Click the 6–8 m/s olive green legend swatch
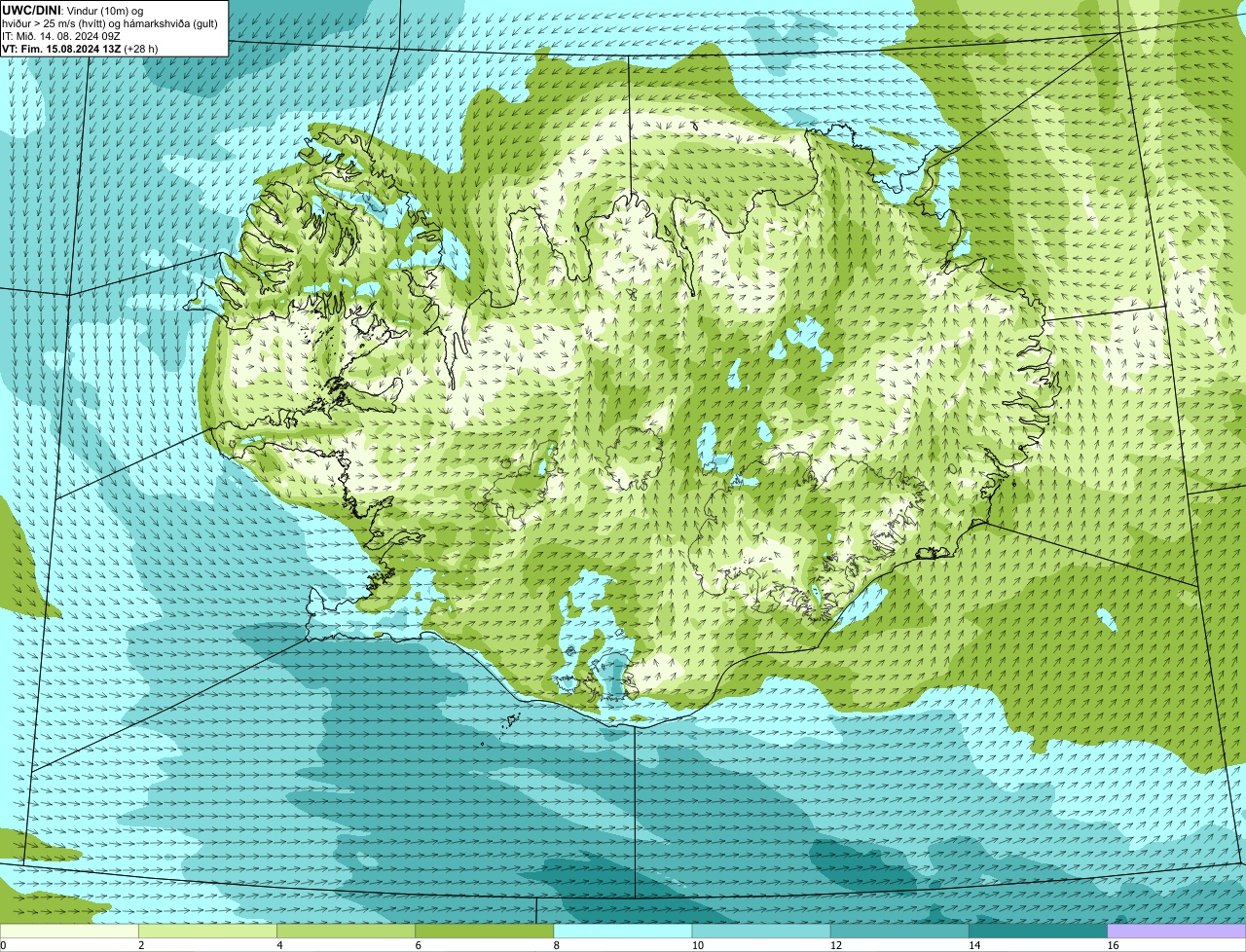 click(x=484, y=931)
